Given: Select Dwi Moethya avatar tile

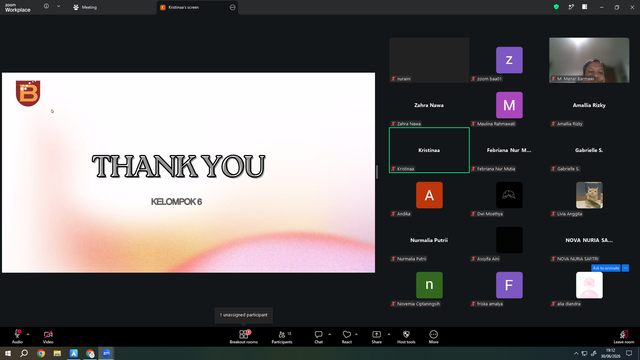Looking at the screenshot, I should (509, 195).
